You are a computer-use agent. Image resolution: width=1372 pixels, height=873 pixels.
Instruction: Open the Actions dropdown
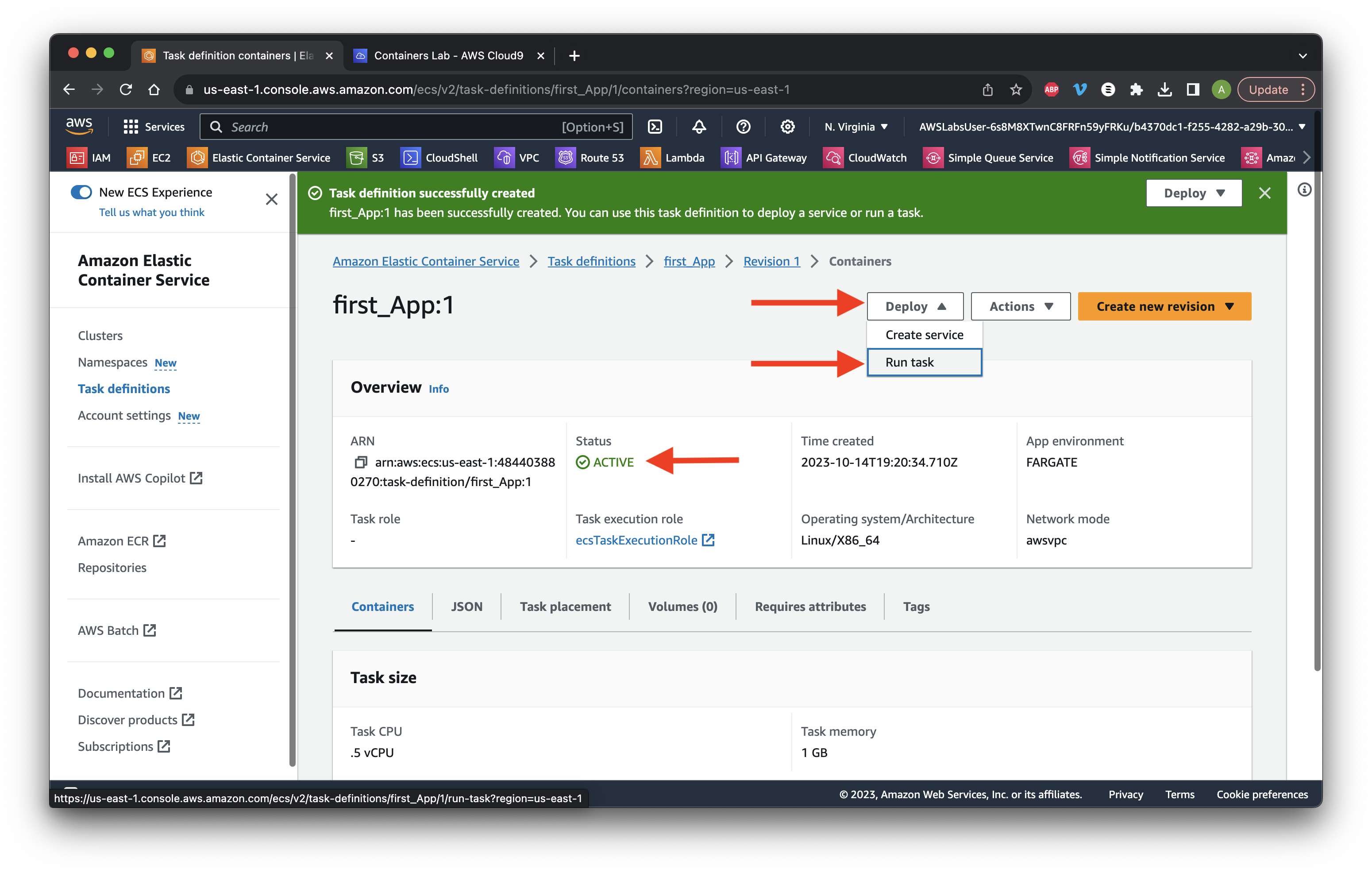[x=1021, y=307]
